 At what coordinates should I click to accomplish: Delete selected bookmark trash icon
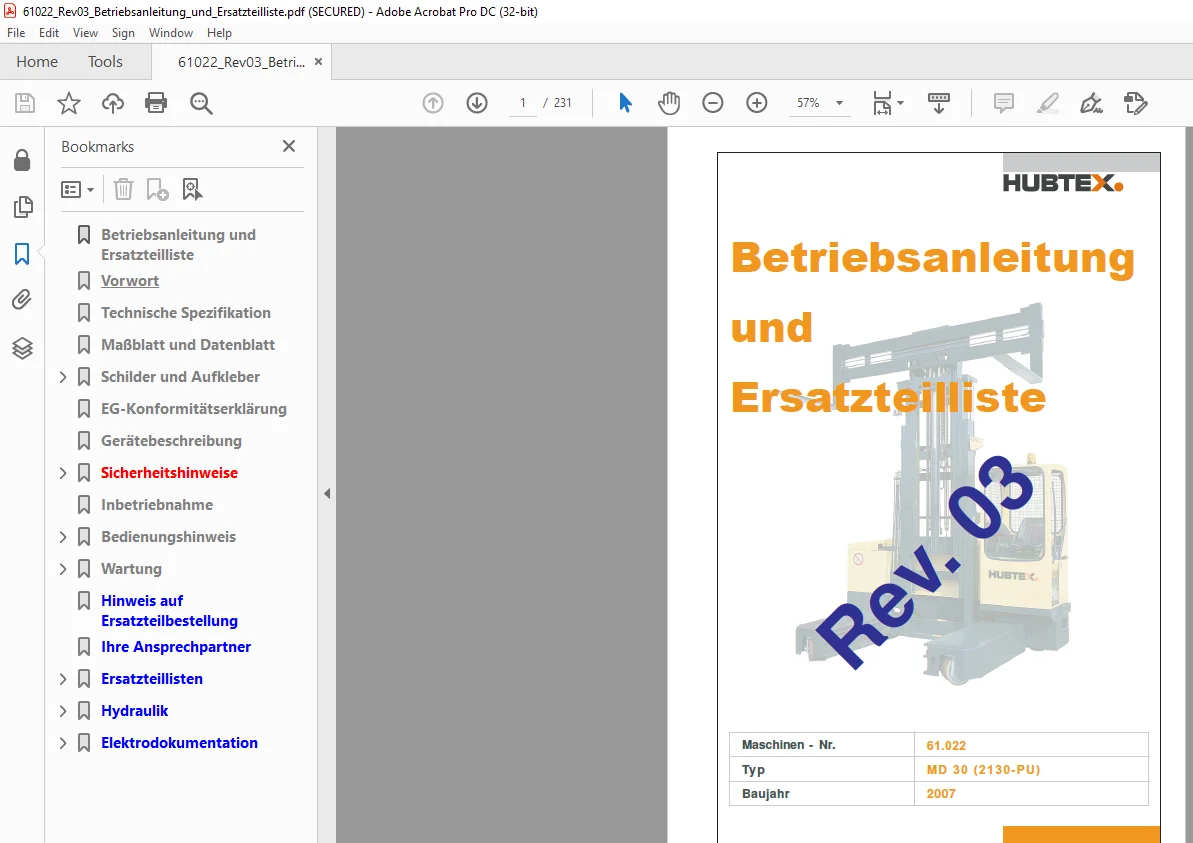(123, 189)
